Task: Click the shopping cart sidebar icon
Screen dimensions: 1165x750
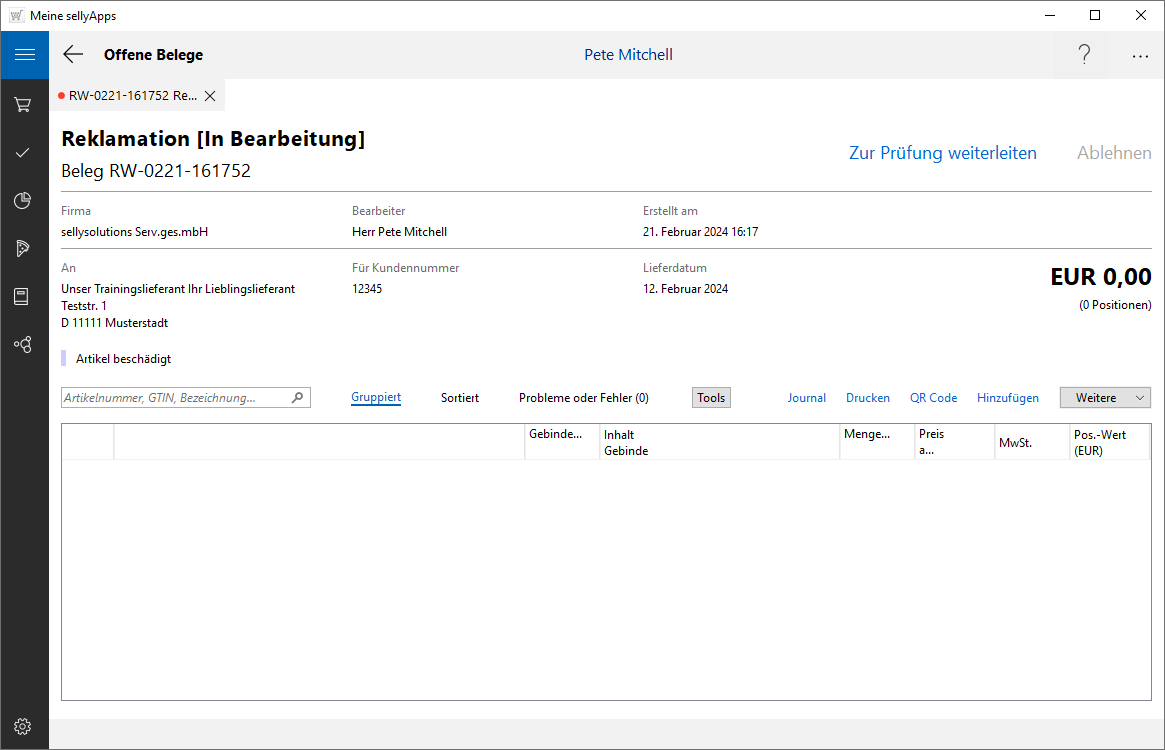Action: click(23, 104)
